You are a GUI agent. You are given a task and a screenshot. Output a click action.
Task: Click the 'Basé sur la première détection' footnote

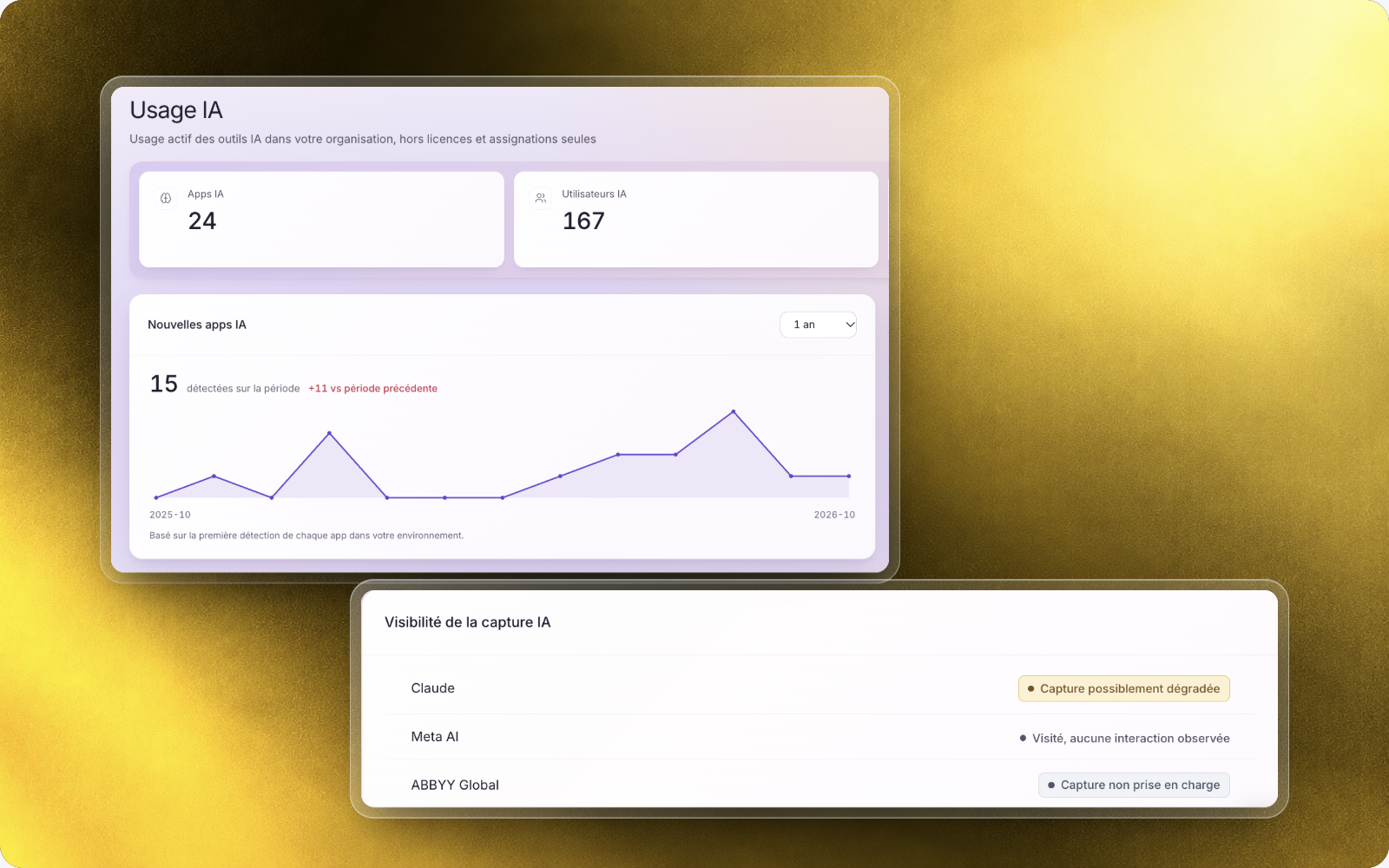tap(306, 536)
